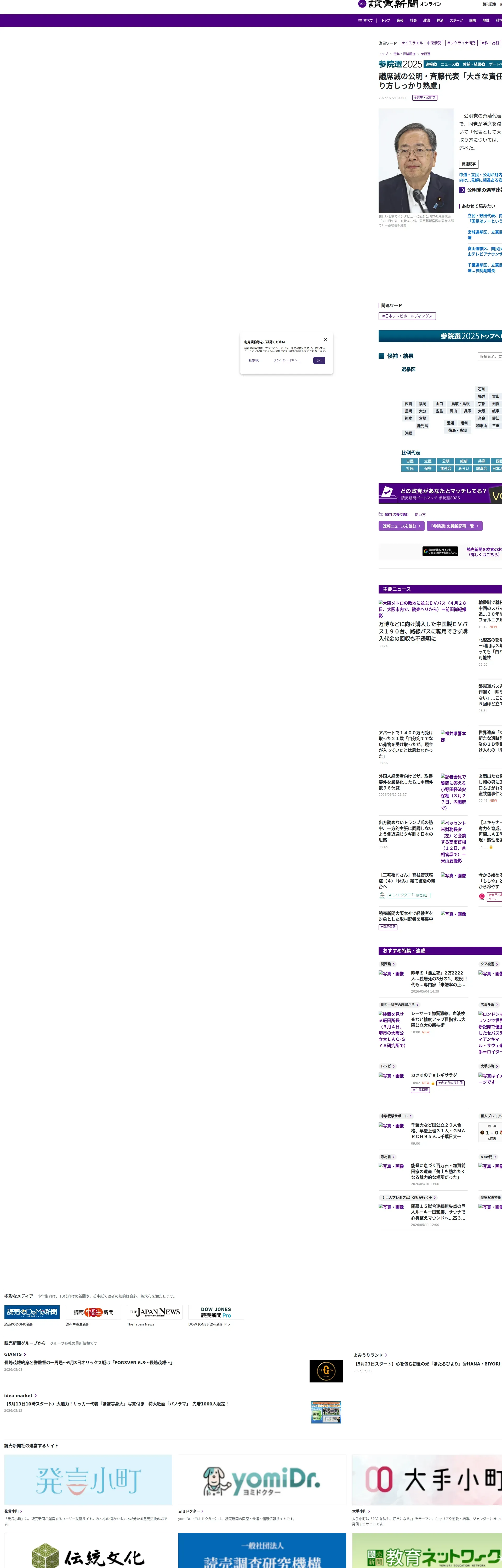Expand the G担が行く＋ section
The height and width of the screenshot is (1568, 502).
click(408, 1198)
